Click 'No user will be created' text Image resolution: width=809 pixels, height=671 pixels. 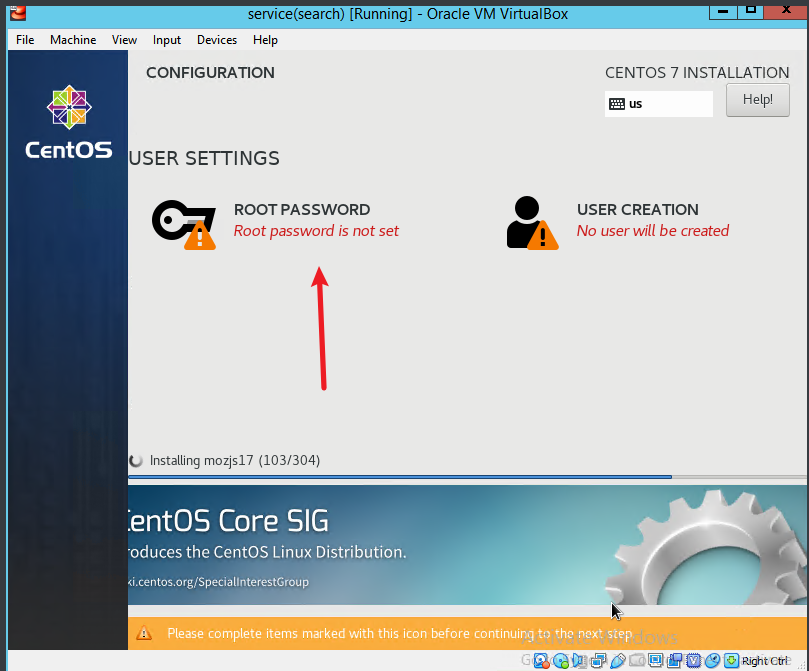pos(653,231)
